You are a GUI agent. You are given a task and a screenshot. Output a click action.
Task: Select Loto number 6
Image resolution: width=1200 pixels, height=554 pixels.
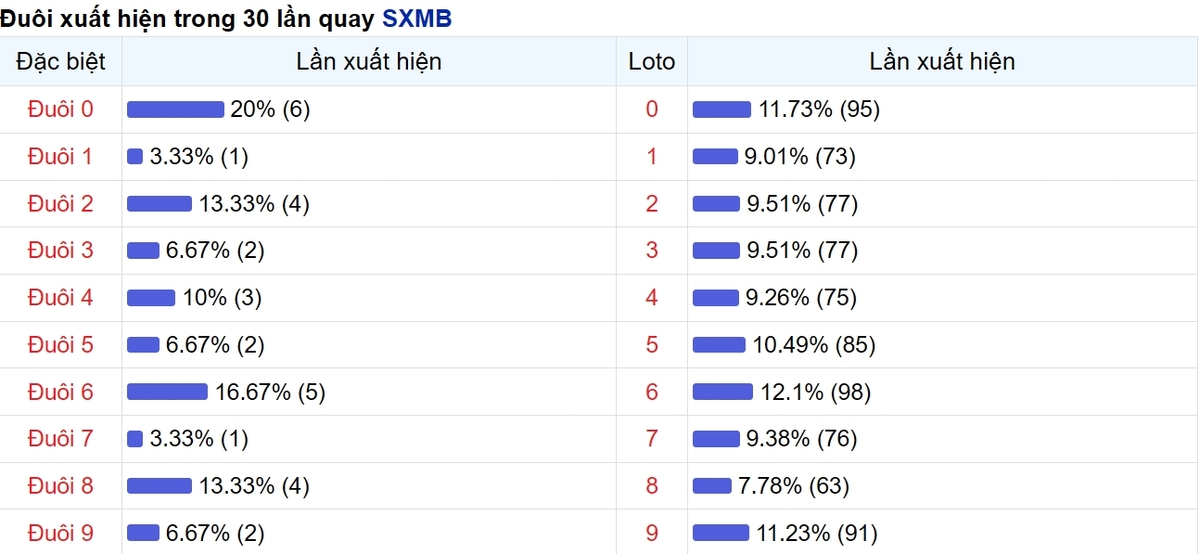pos(652,391)
